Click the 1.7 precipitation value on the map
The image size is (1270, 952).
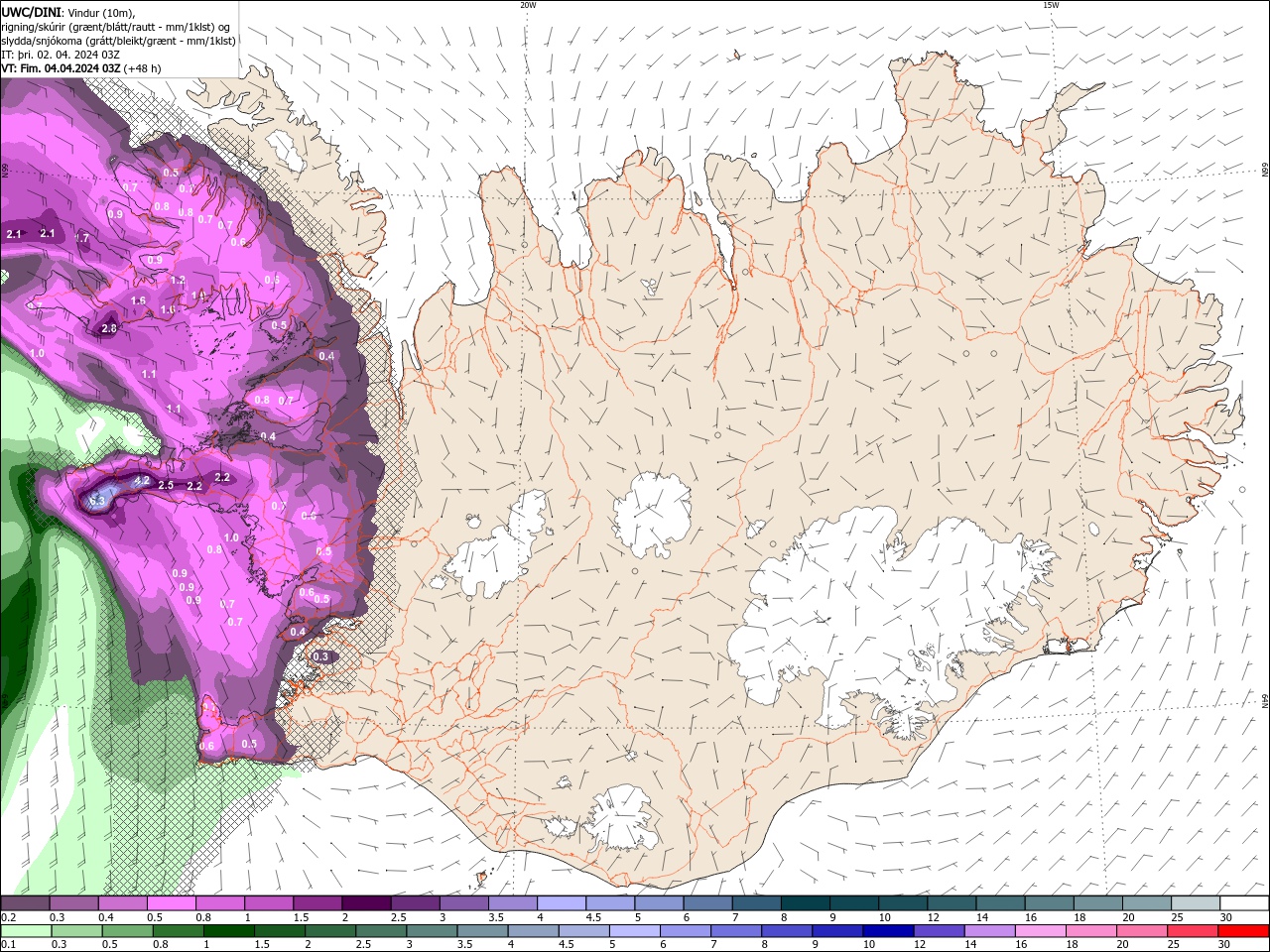coord(82,238)
